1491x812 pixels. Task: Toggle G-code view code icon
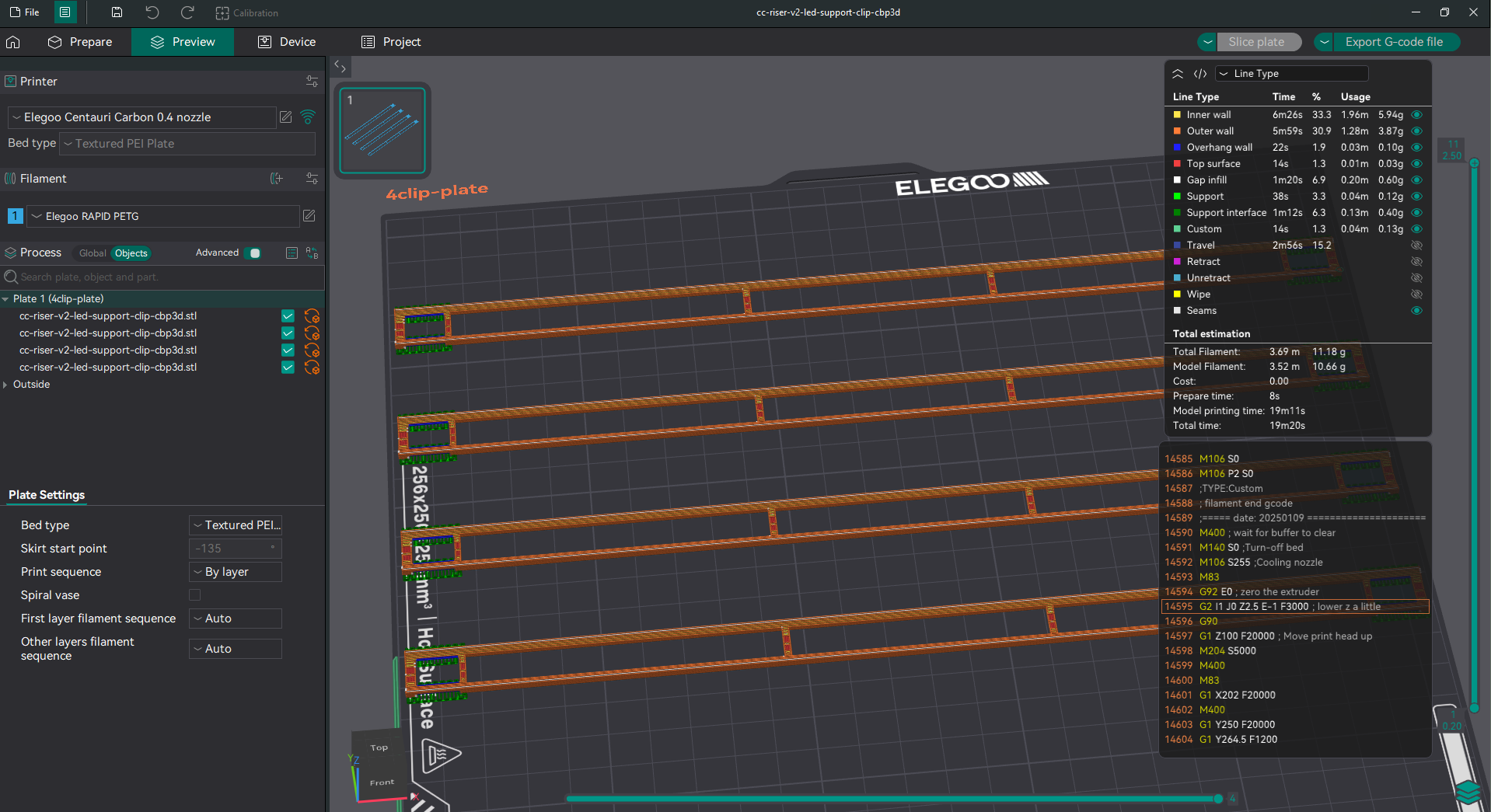[1200, 74]
